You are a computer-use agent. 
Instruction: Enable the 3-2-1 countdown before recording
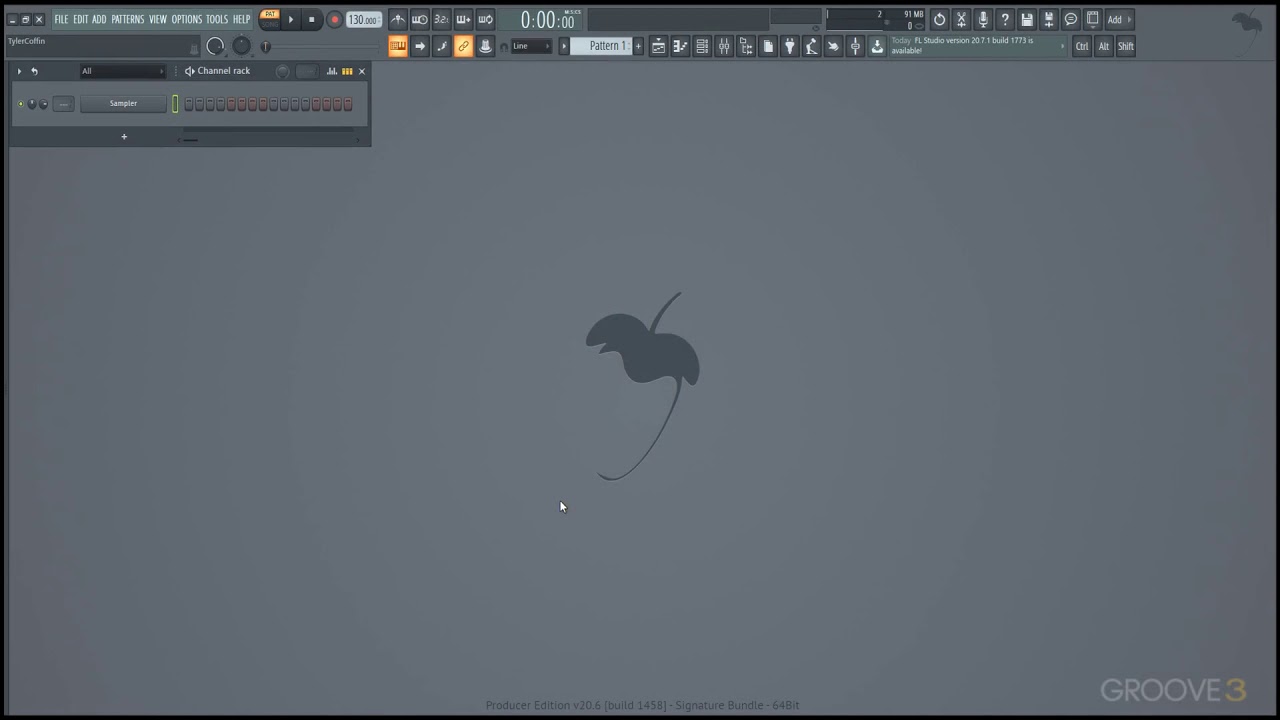(x=442, y=19)
